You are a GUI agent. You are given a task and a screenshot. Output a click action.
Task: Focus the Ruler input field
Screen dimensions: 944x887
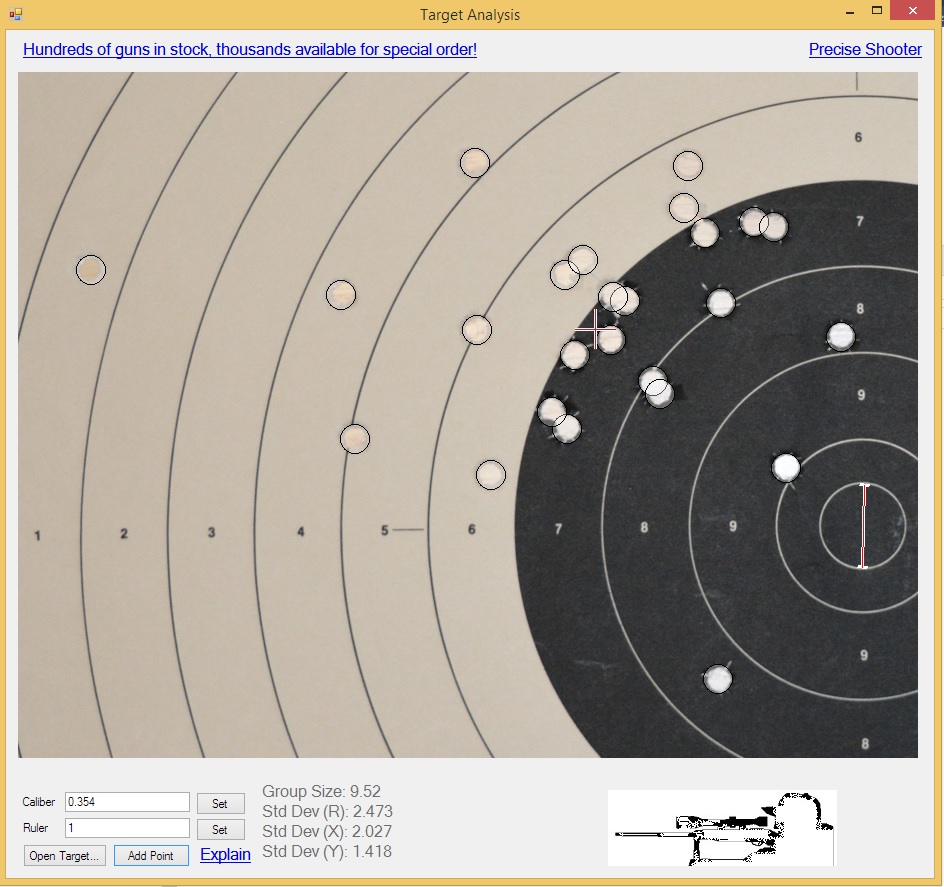(127, 828)
